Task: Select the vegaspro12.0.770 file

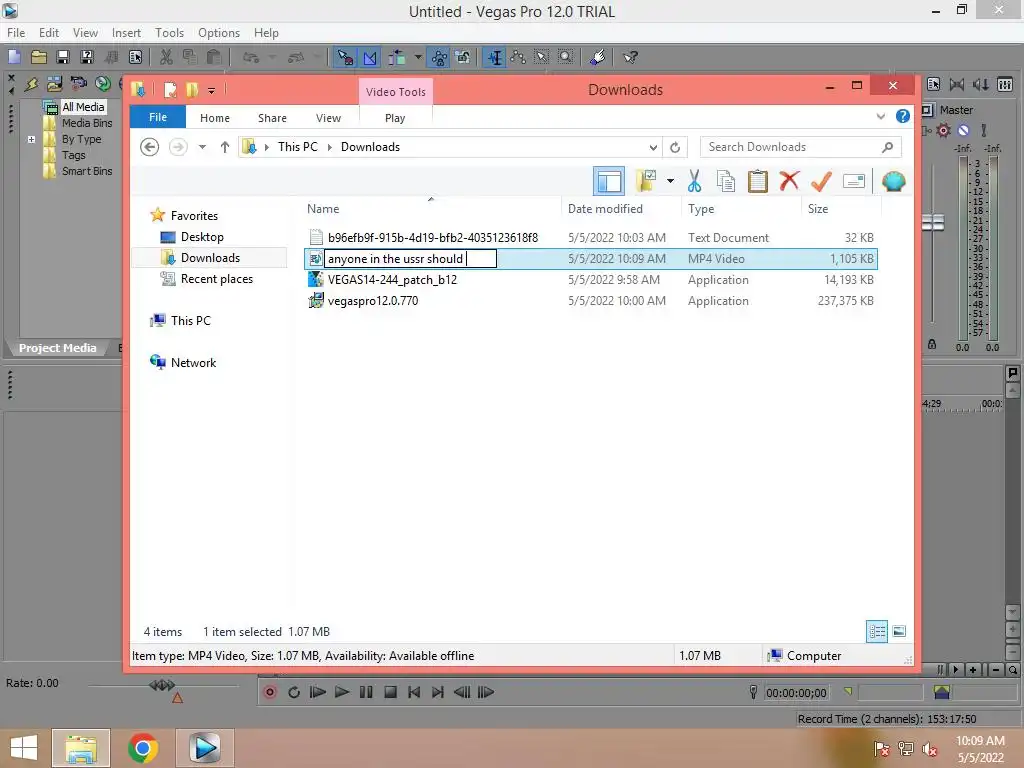Action: point(373,301)
